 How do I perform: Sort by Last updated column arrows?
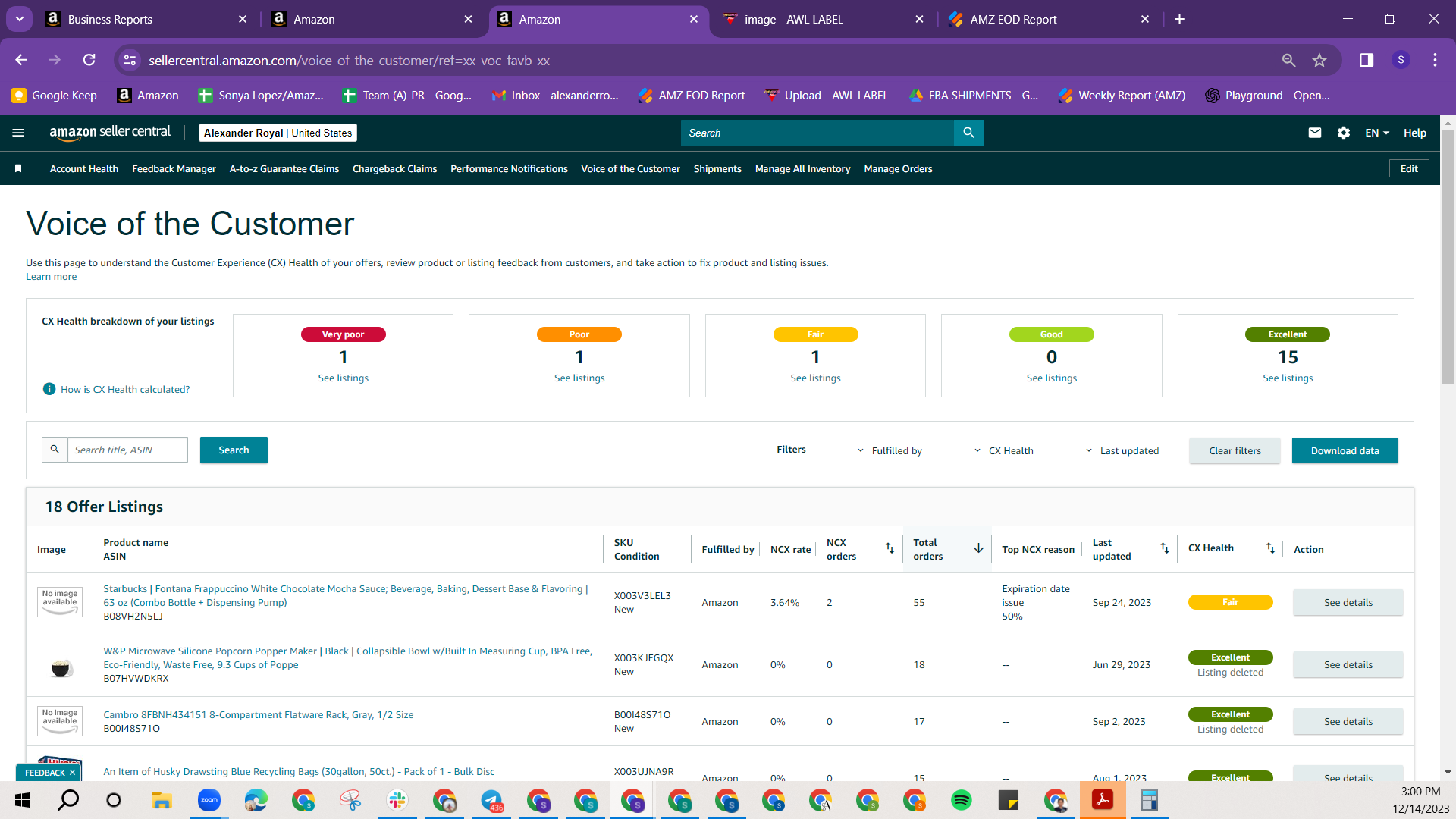(x=1165, y=548)
